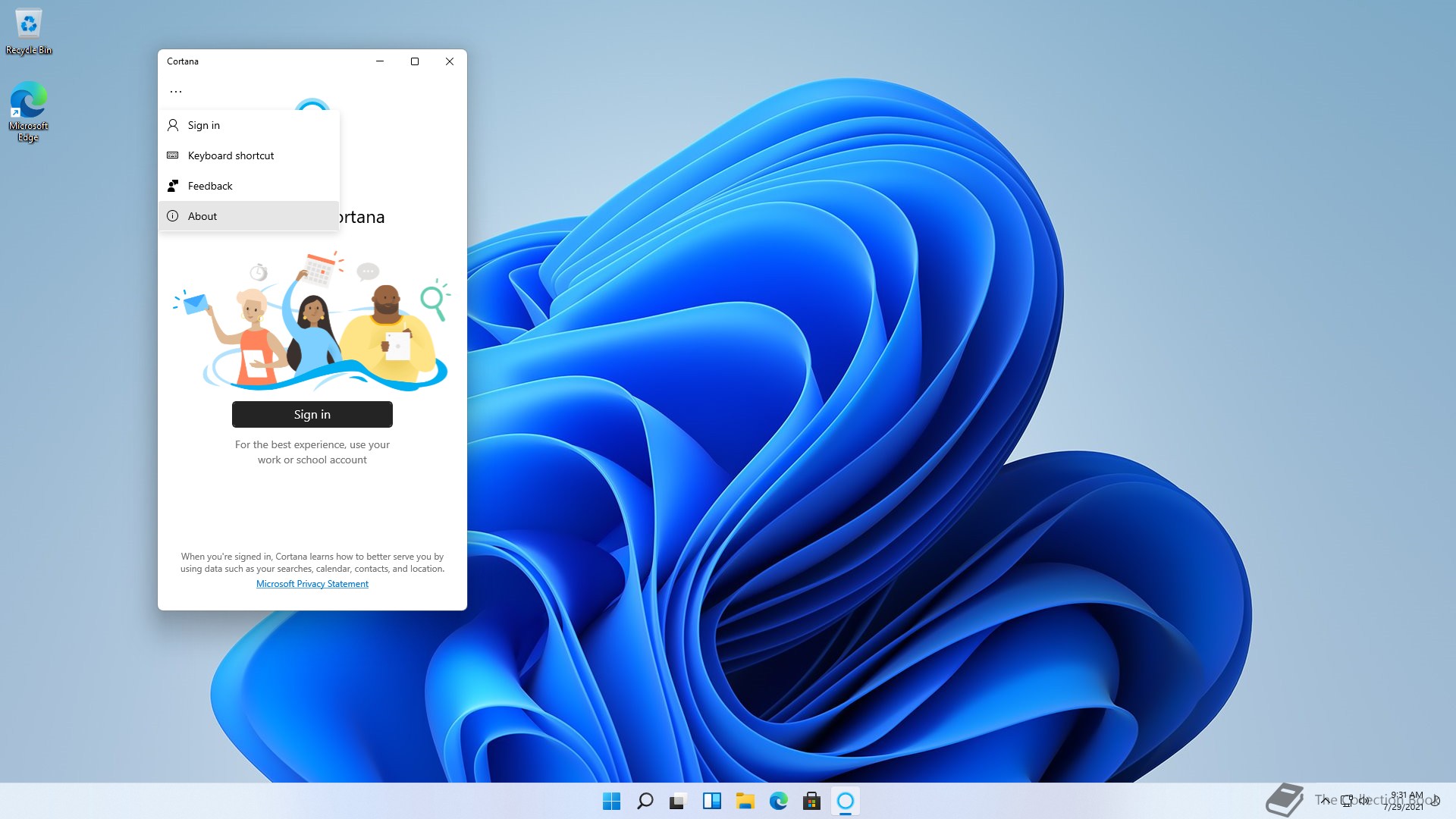Image resolution: width=1456 pixels, height=819 pixels.
Task: Open Microsoft Store from taskbar
Action: coord(811,801)
